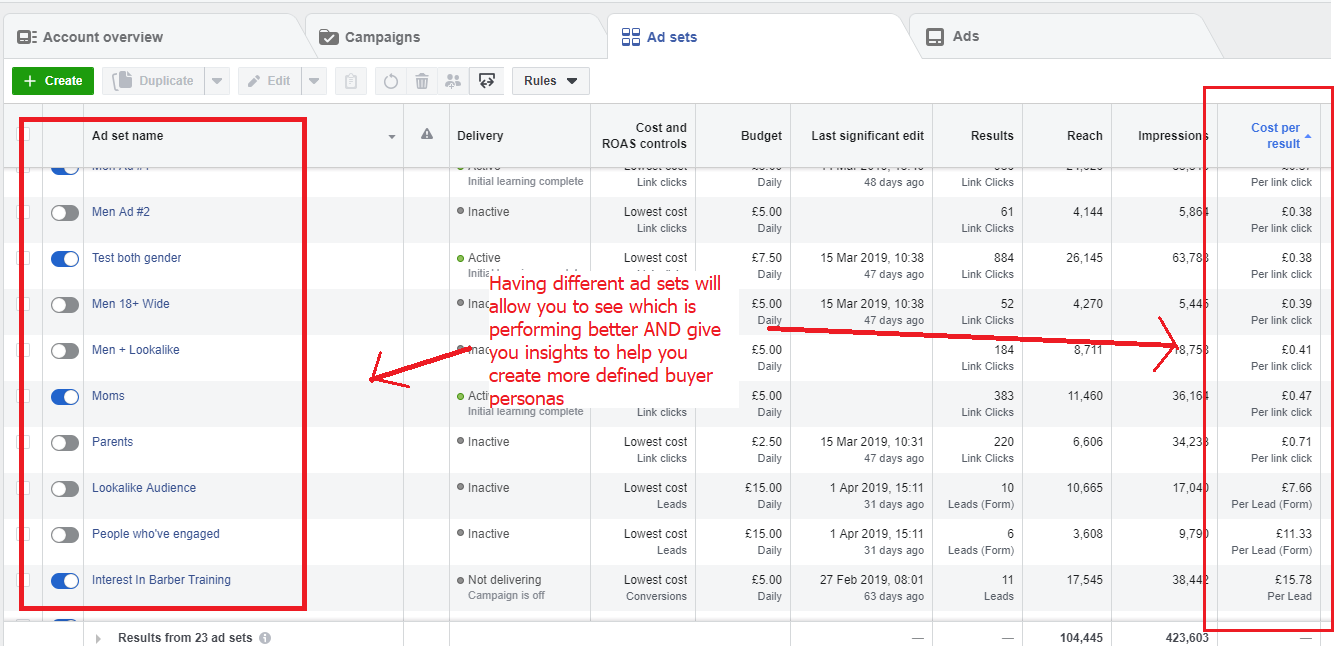Open the Edit dropdown arrow

click(x=314, y=81)
